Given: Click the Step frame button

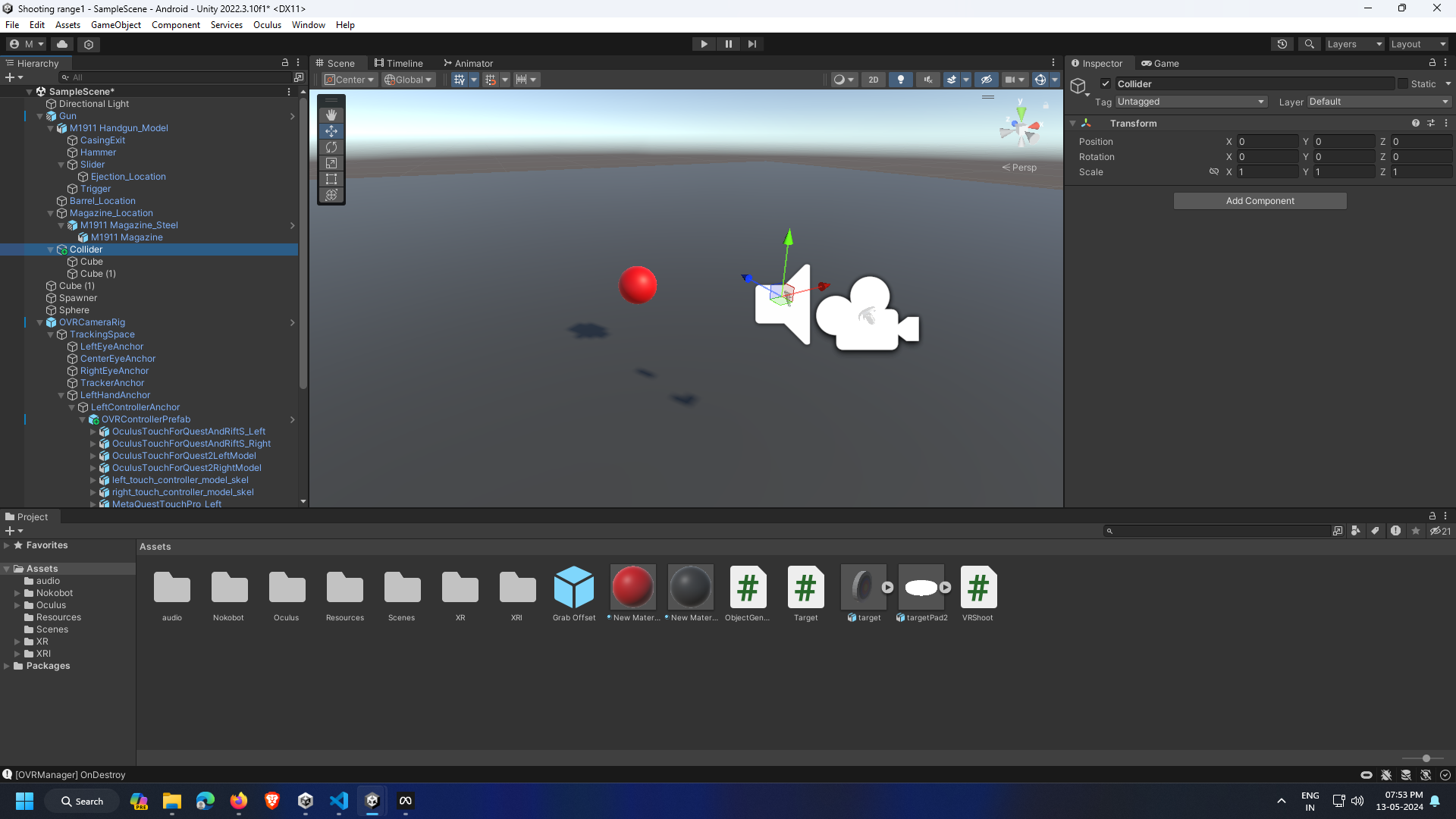Looking at the screenshot, I should [x=752, y=44].
